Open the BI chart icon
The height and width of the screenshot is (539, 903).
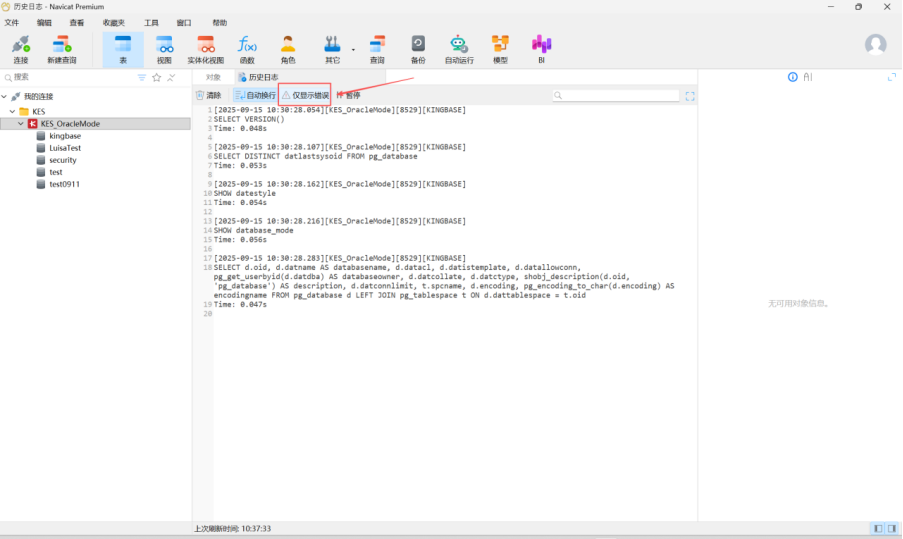541,48
